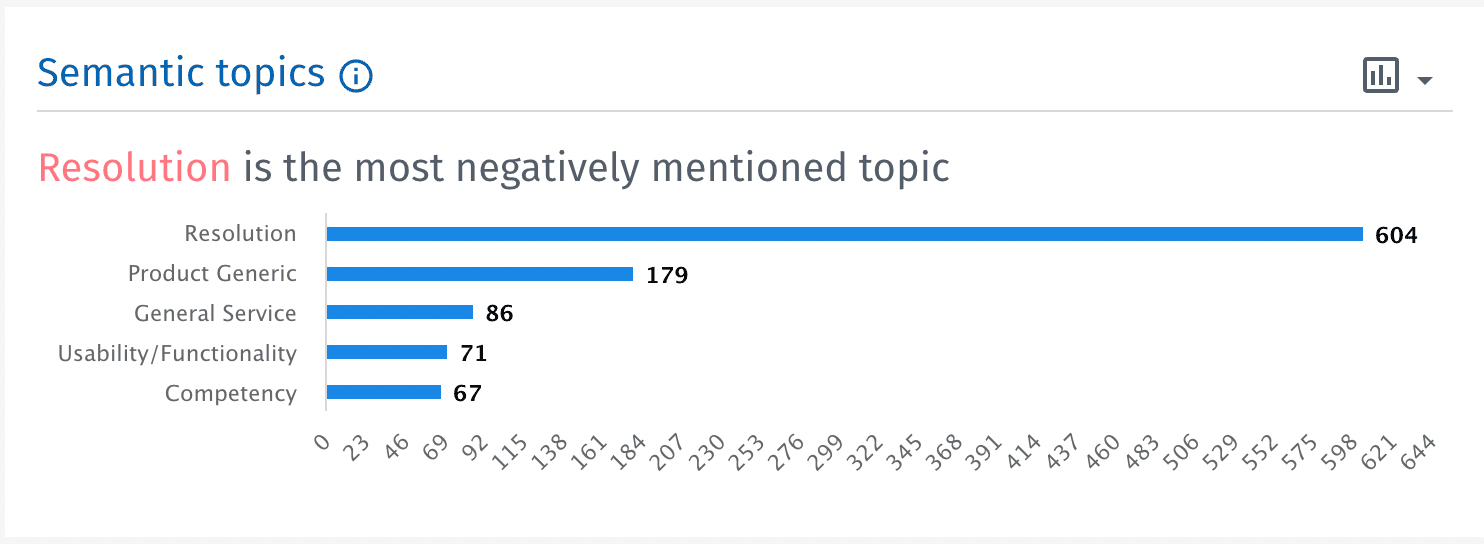This screenshot has height=544, width=1484.
Task: Click the Resolution axis label
Action: tap(241, 234)
